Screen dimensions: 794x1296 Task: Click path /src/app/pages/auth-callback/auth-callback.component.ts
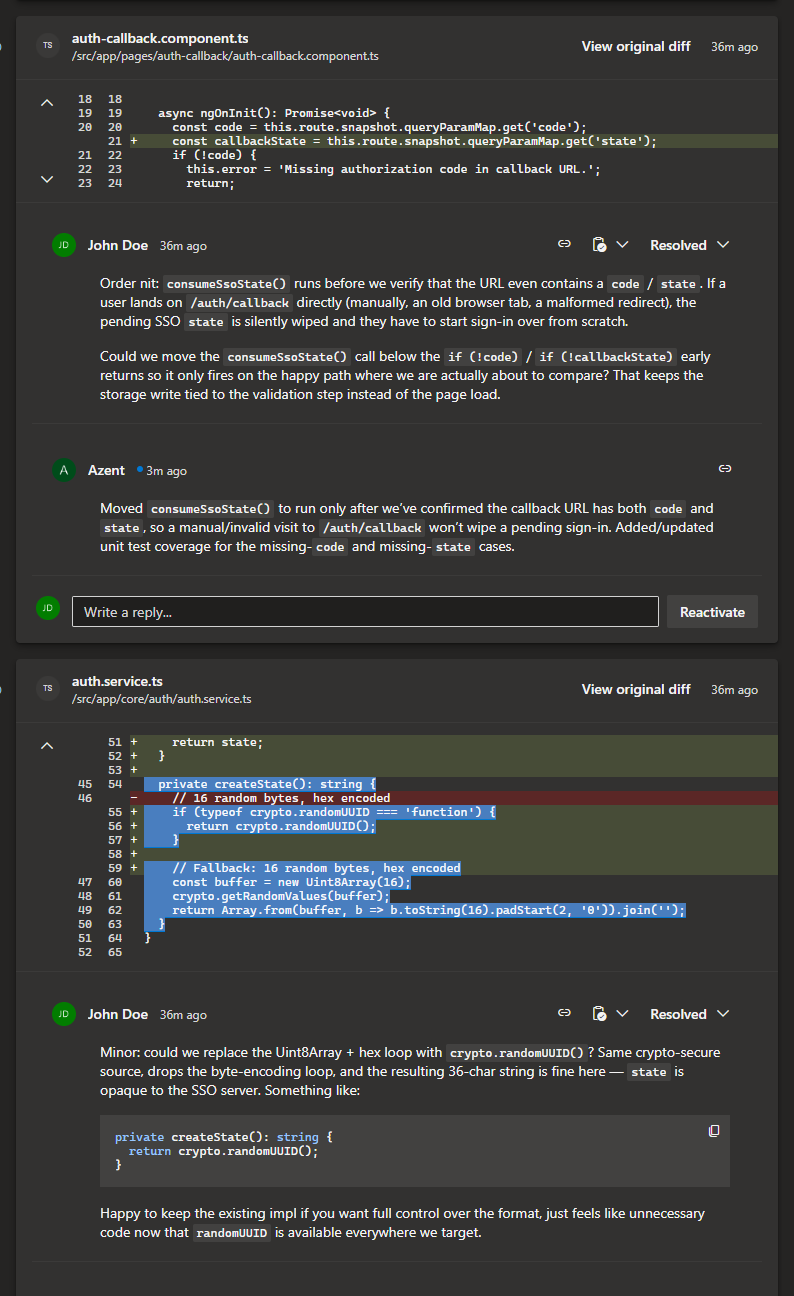225,56
